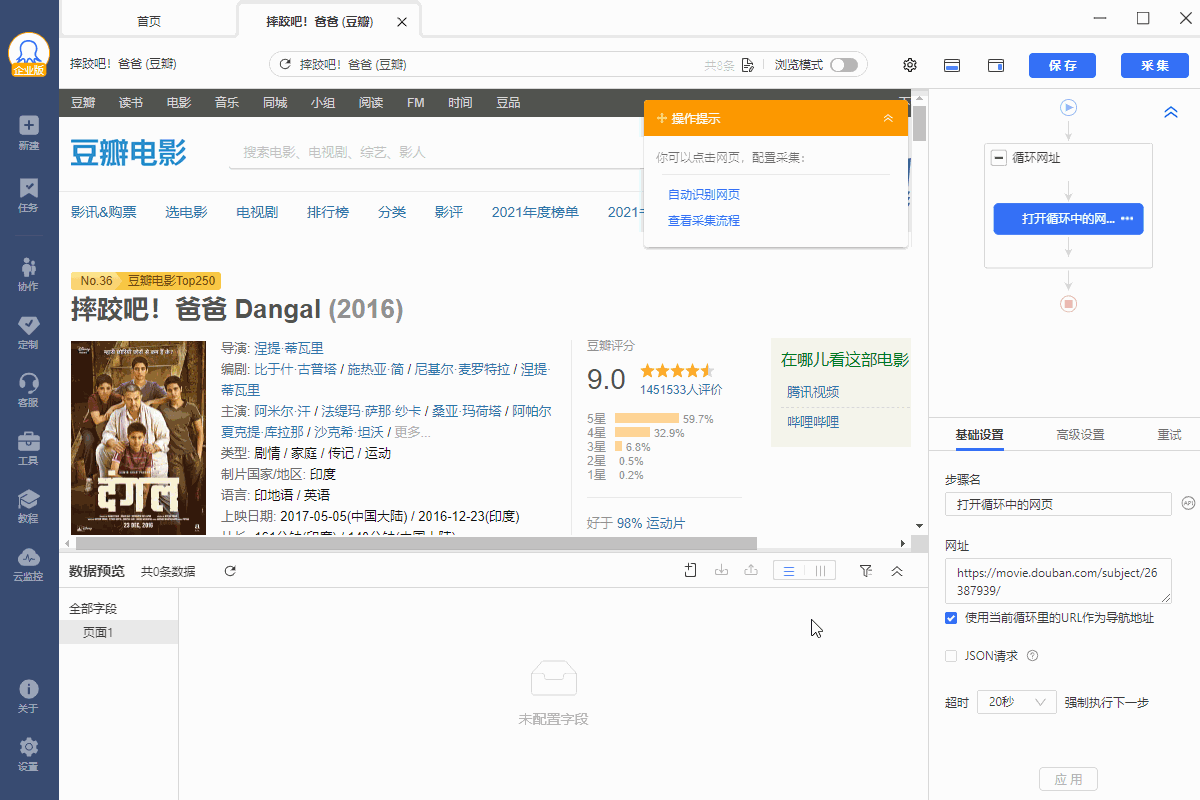This screenshot has width=1200, height=800.
Task: Click 自动识别网页 link
Action: click(x=704, y=194)
